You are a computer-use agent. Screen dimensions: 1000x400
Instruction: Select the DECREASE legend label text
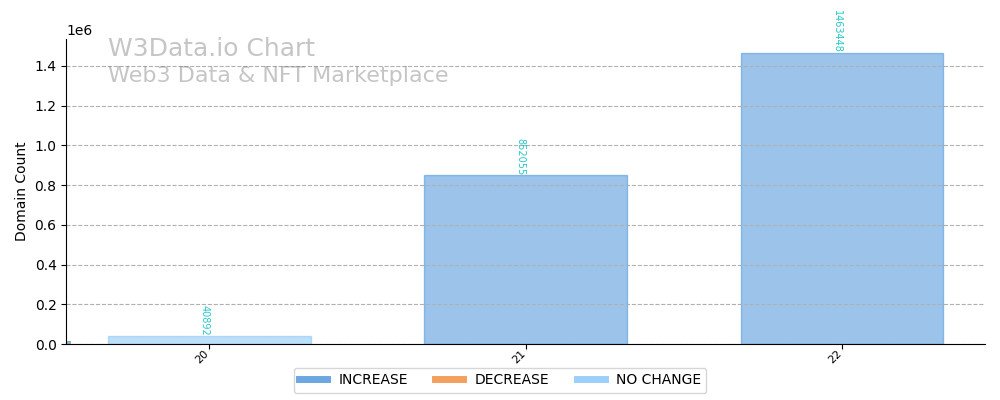click(511, 380)
